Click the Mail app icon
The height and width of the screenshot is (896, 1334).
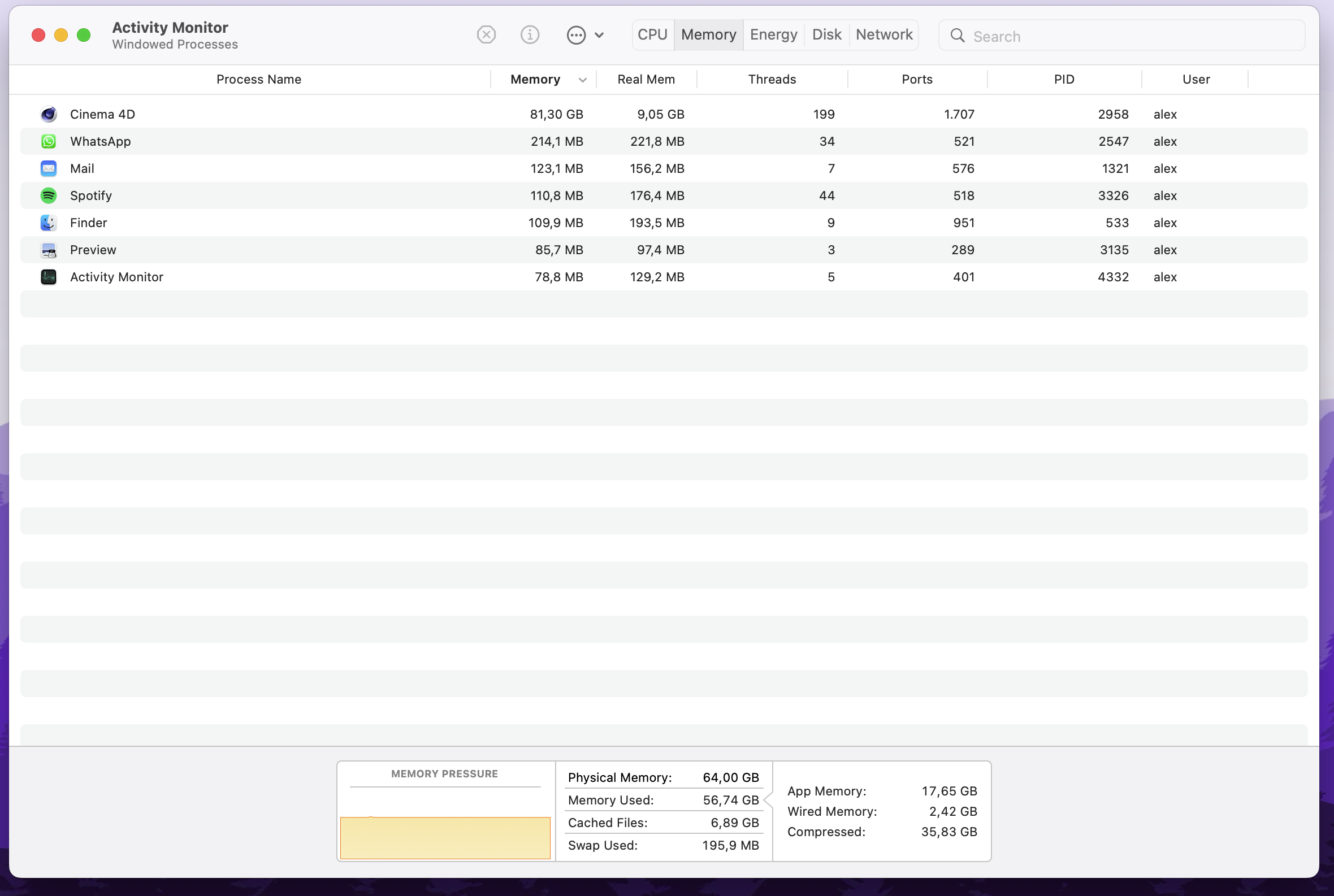coord(49,168)
